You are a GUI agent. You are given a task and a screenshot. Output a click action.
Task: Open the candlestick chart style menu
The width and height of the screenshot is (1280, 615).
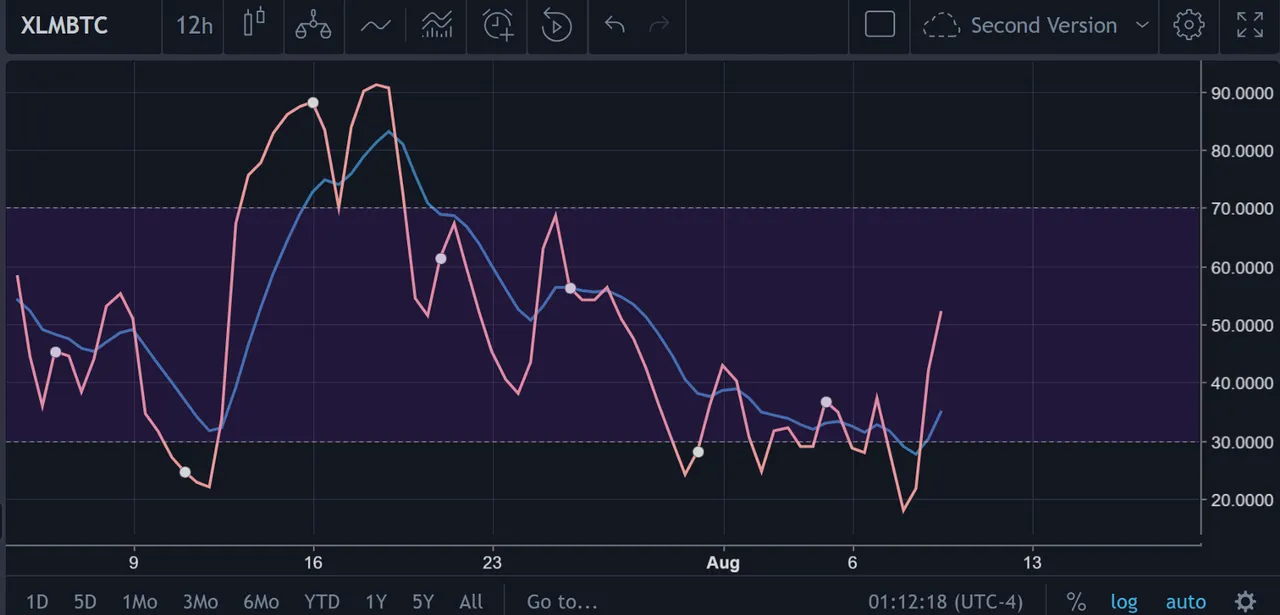click(255, 23)
